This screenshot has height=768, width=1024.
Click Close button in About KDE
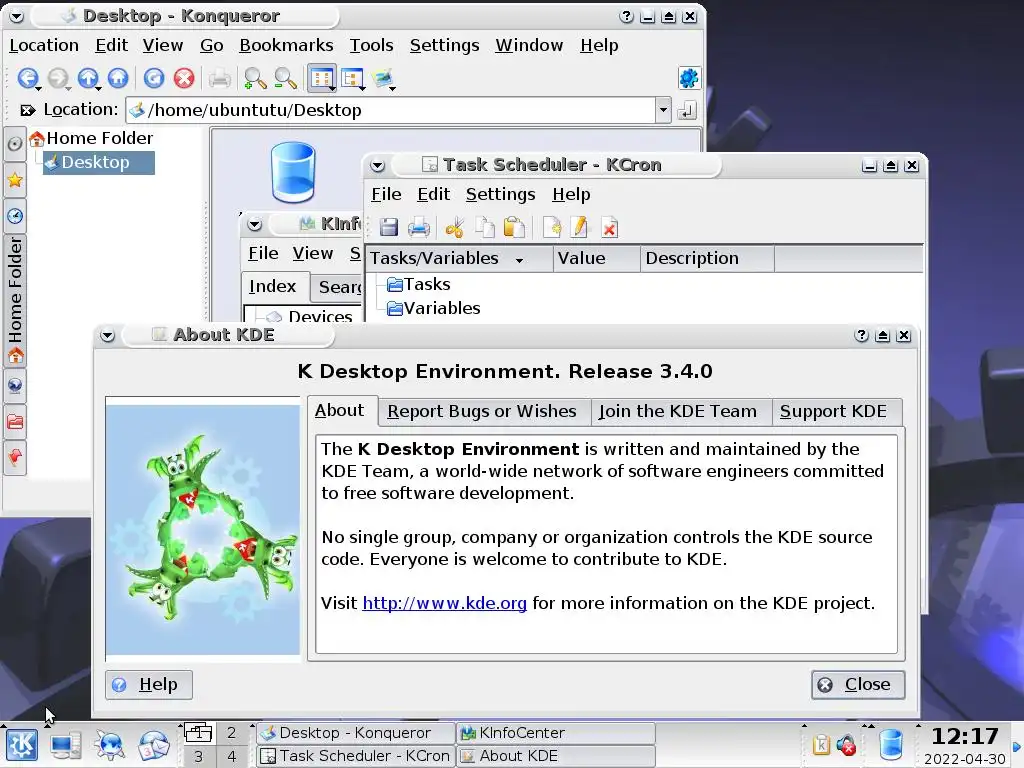pyautogui.click(x=858, y=684)
